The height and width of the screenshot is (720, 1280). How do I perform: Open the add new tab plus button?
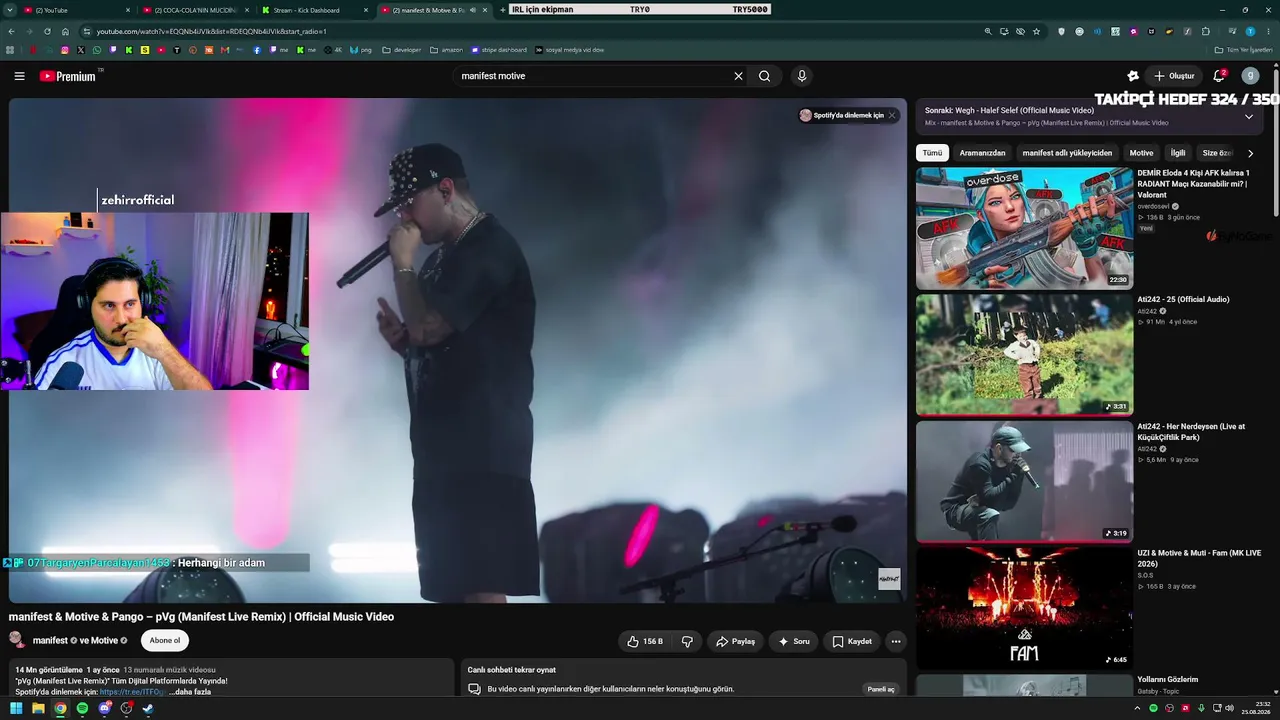[503, 10]
